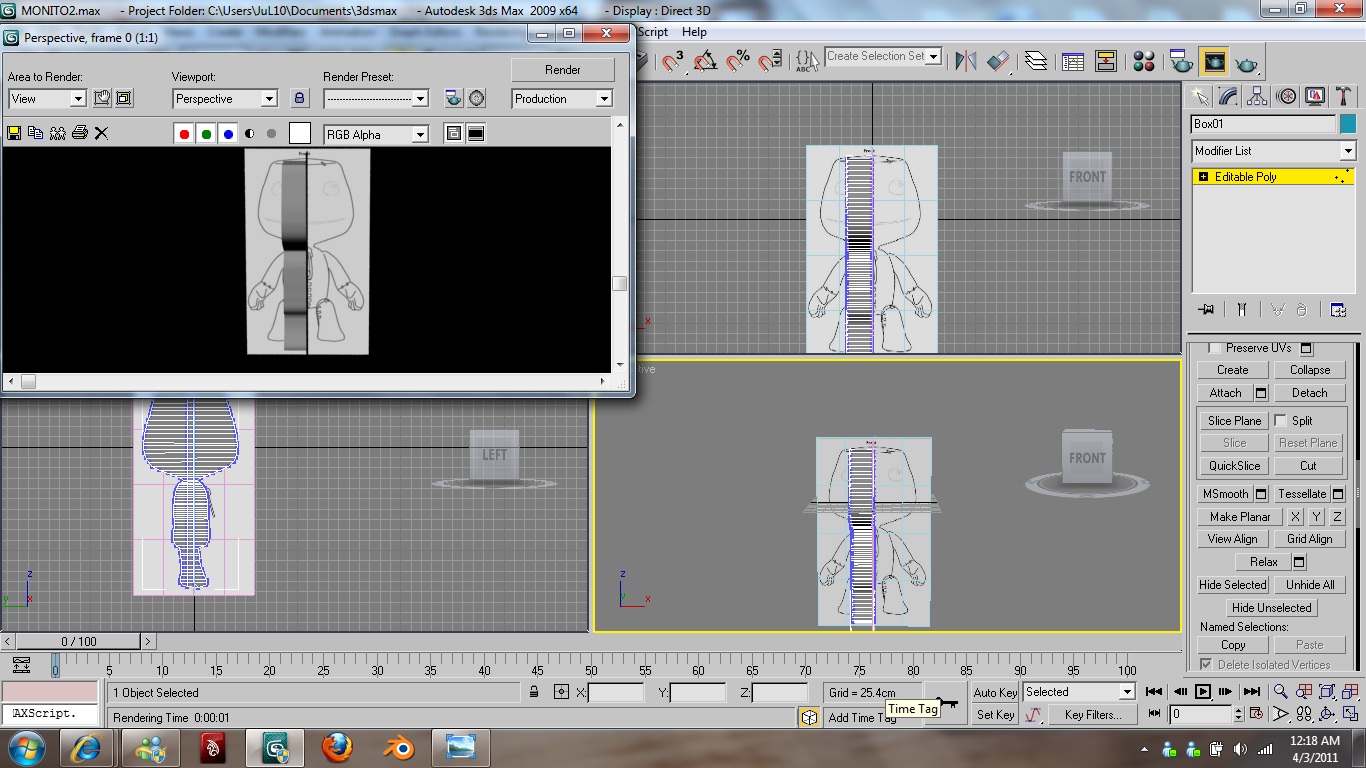Click the Auto Region Selected icon
The height and width of the screenshot is (768, 1366).
[124, 98]
